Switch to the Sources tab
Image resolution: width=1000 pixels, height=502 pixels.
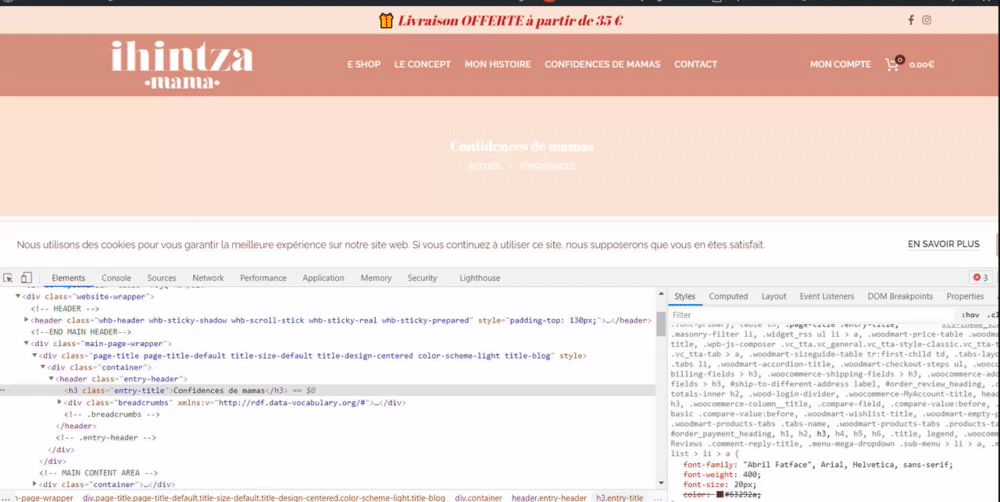[161, 278]
